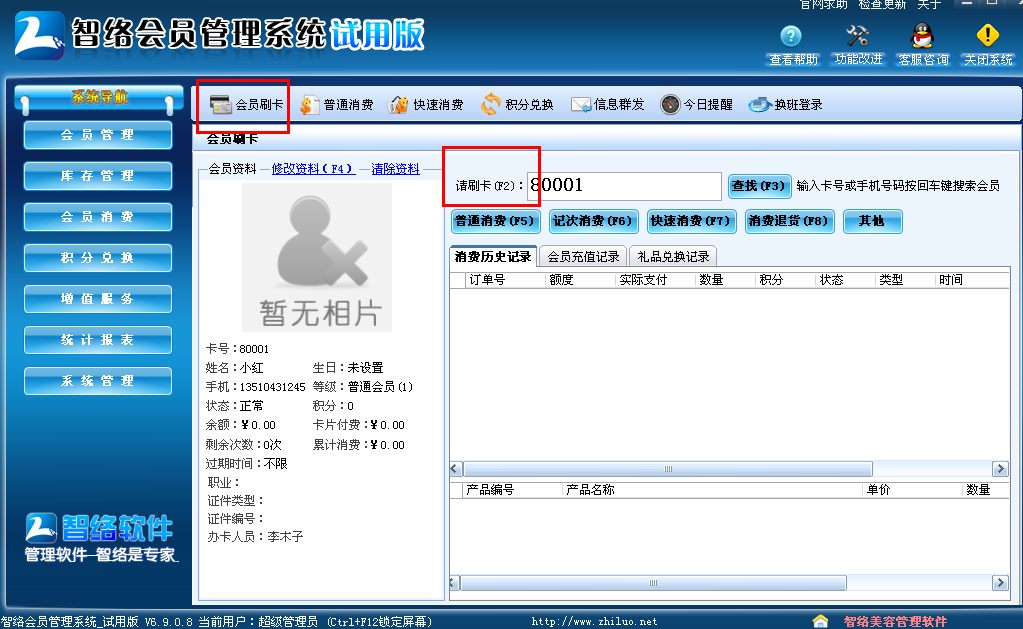The image size is (1023, 629).
Task: Click the 办卡人员：李木子 text
Action: [x=255, y=537]
